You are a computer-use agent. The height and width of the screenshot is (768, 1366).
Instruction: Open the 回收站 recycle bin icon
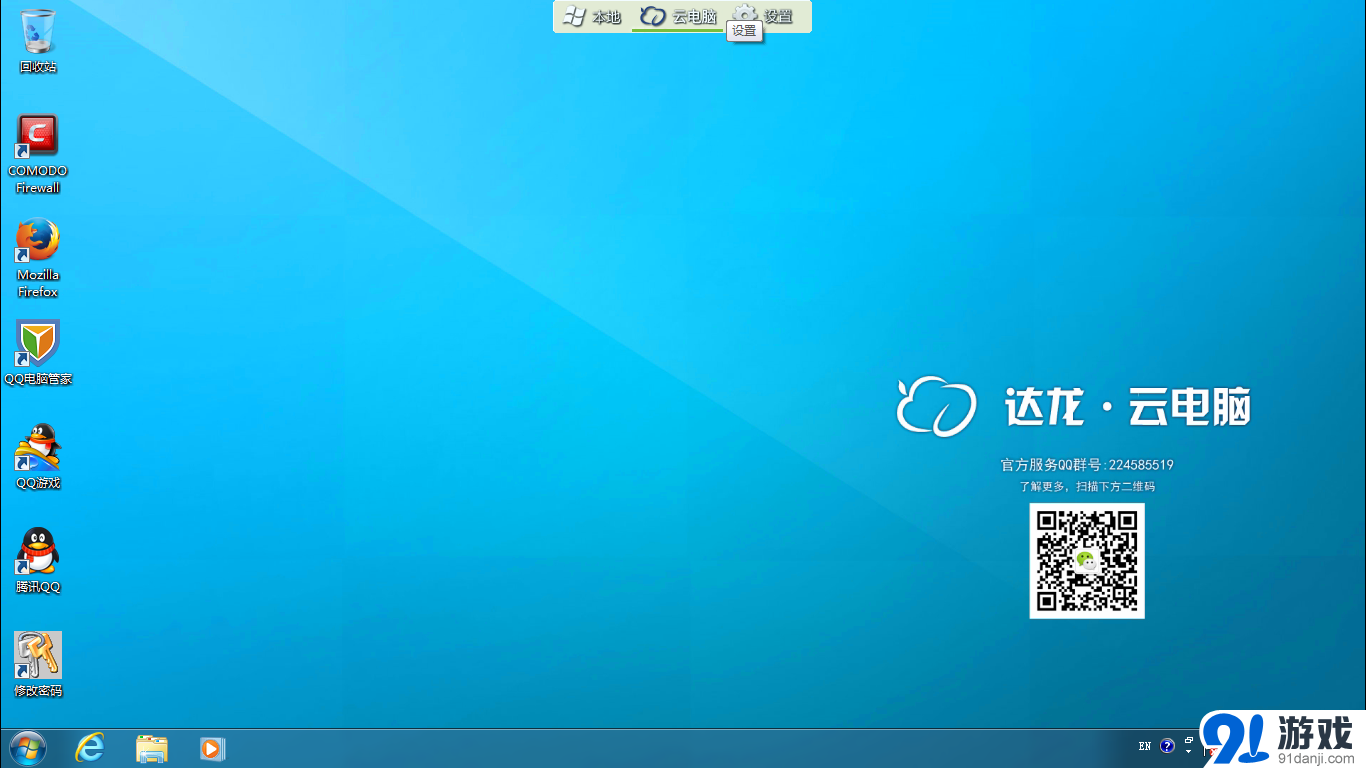click(x=38, y=40)
